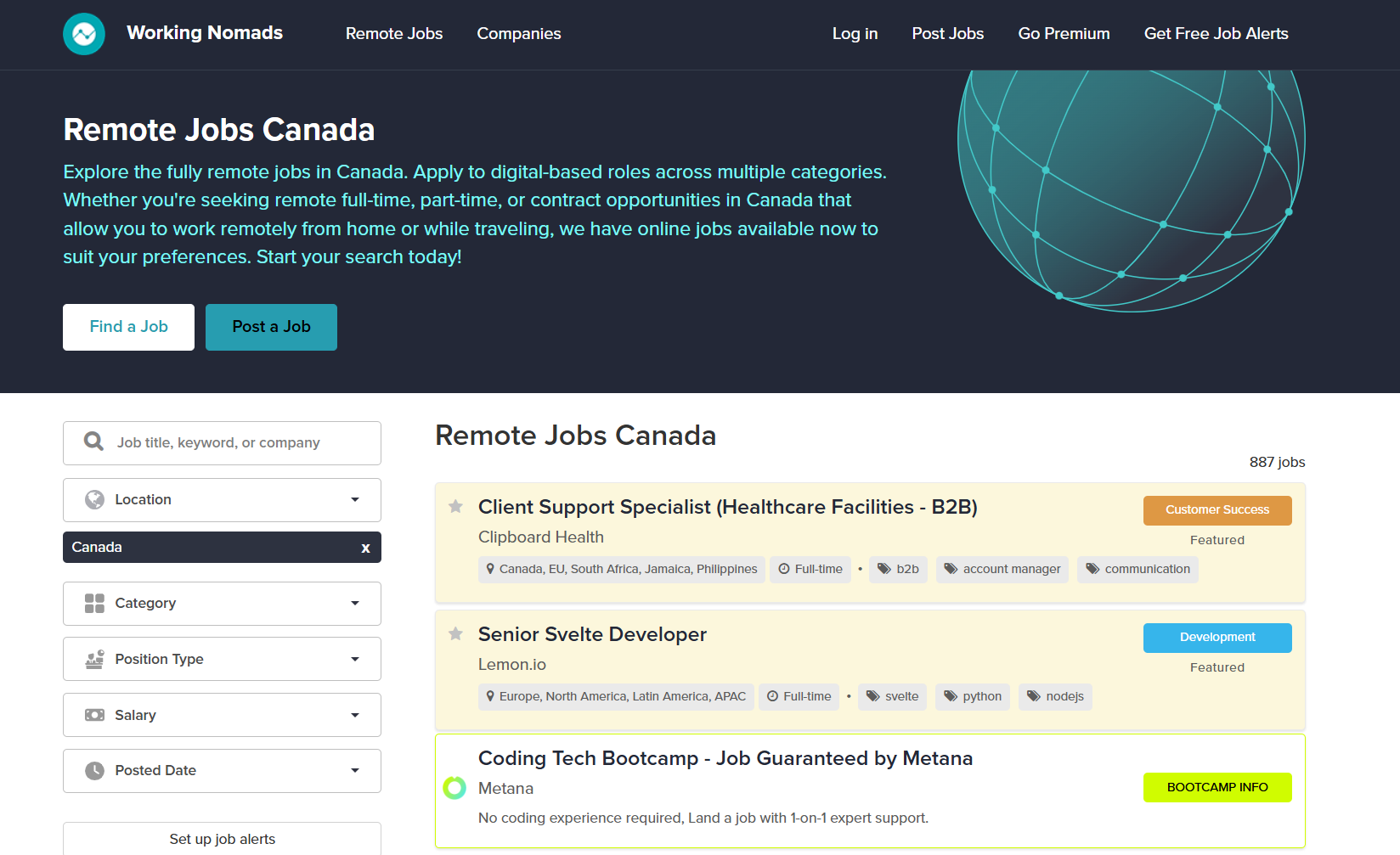Click the account manager tag
This screenshot has height=855, width=1400.
pyautogui.click(x=1002, y=569)
